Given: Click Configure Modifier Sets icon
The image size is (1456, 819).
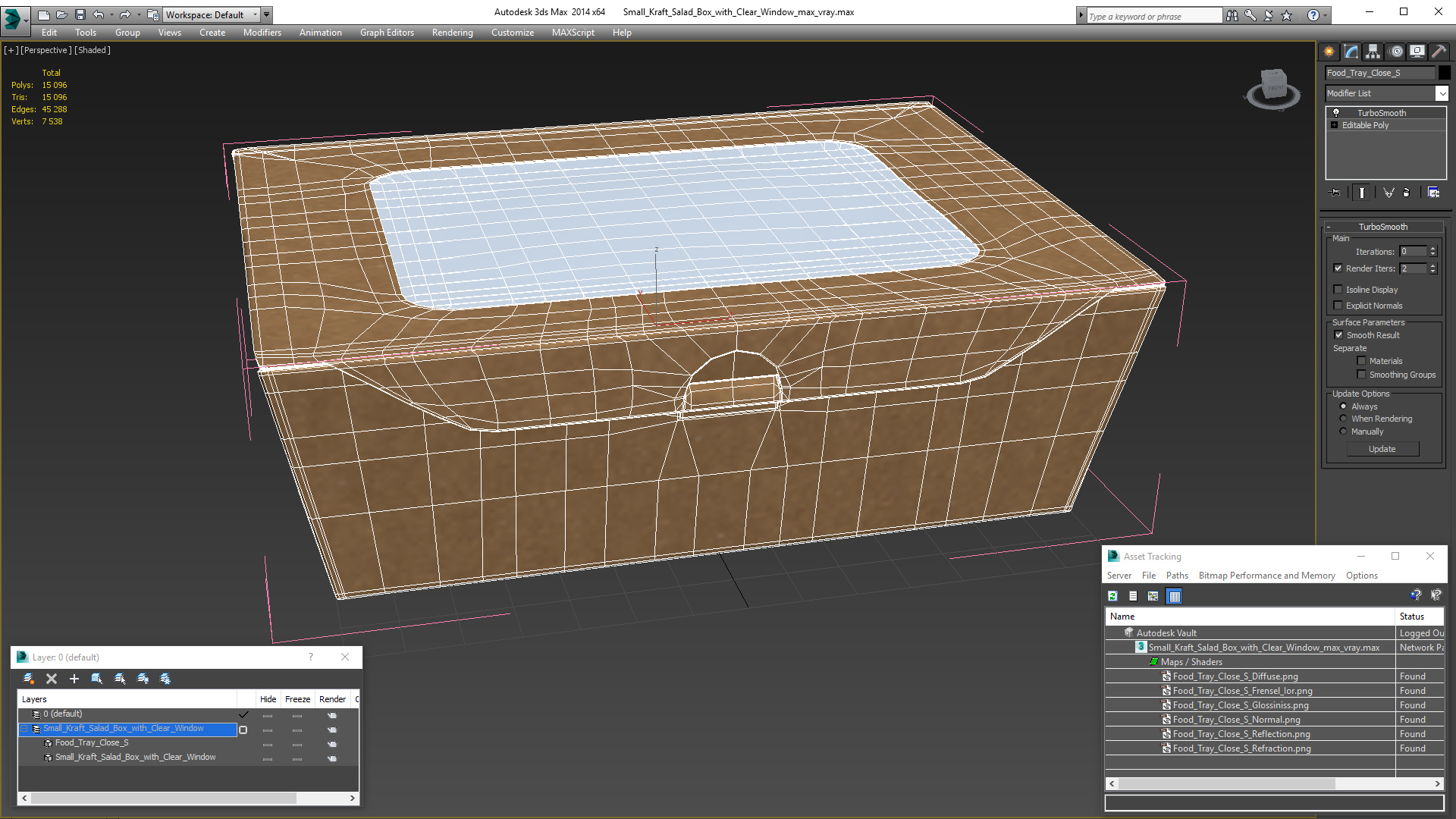Looking at the screenshot, I should click(1433, 193).
